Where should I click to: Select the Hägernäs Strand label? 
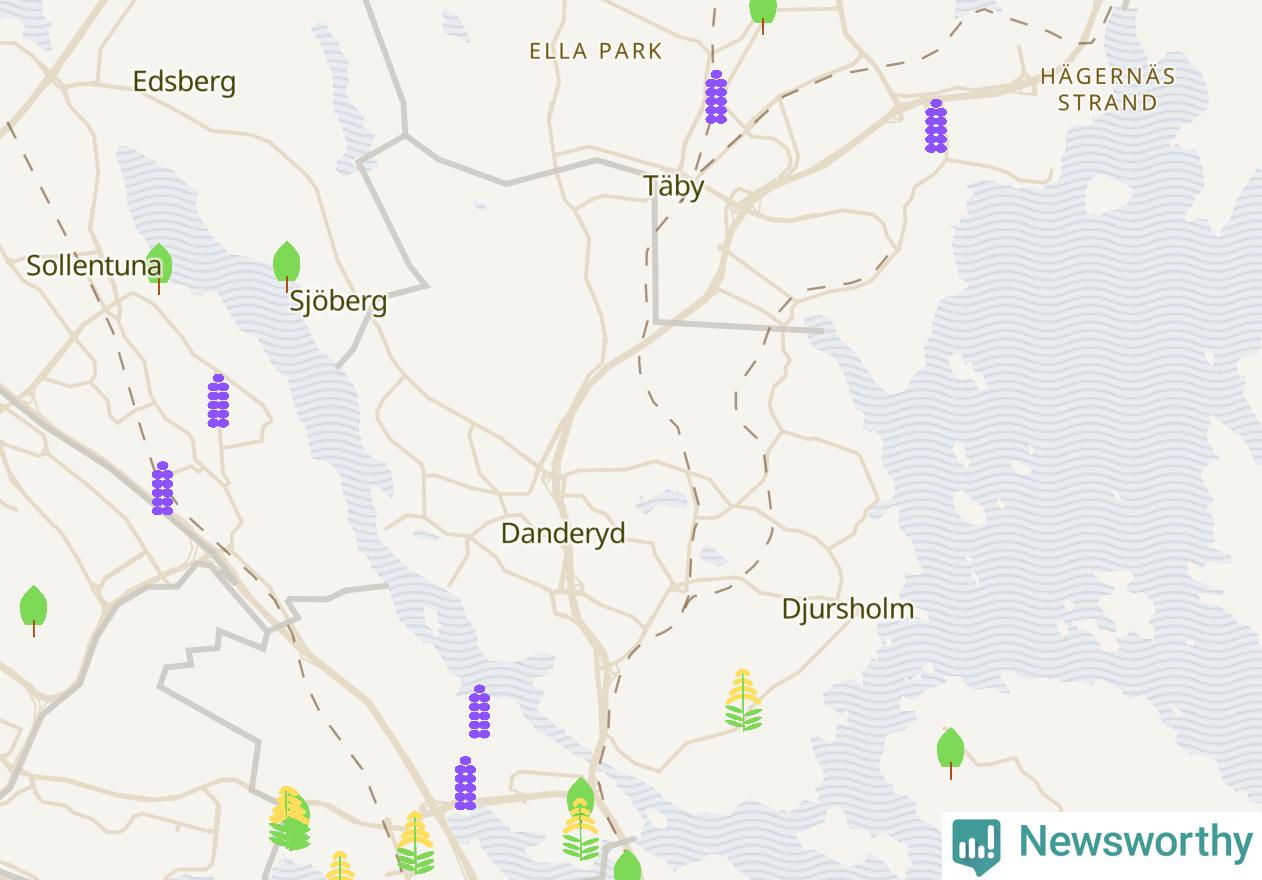click(x=1108, y=89)
